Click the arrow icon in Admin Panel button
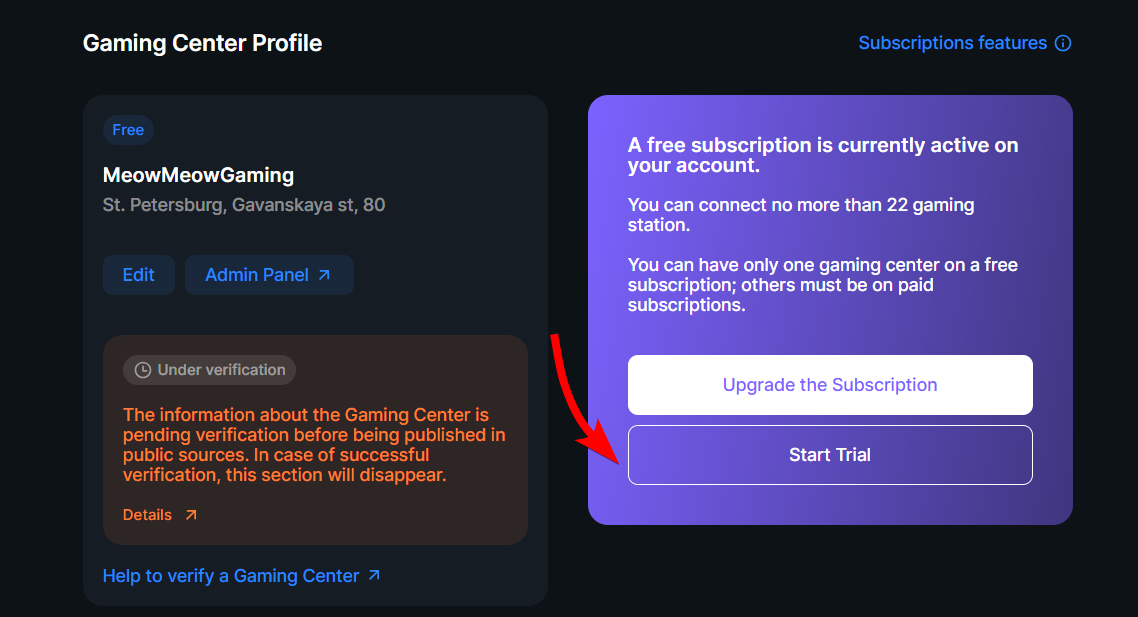 tap(324, 275)
